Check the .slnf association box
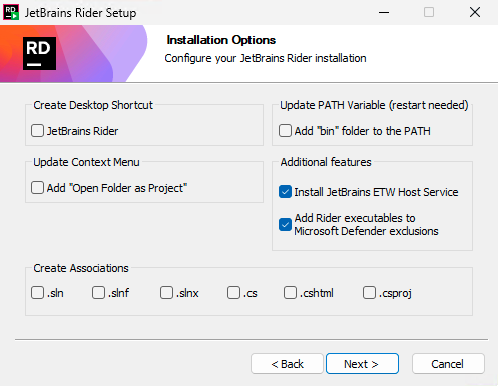 98,293
